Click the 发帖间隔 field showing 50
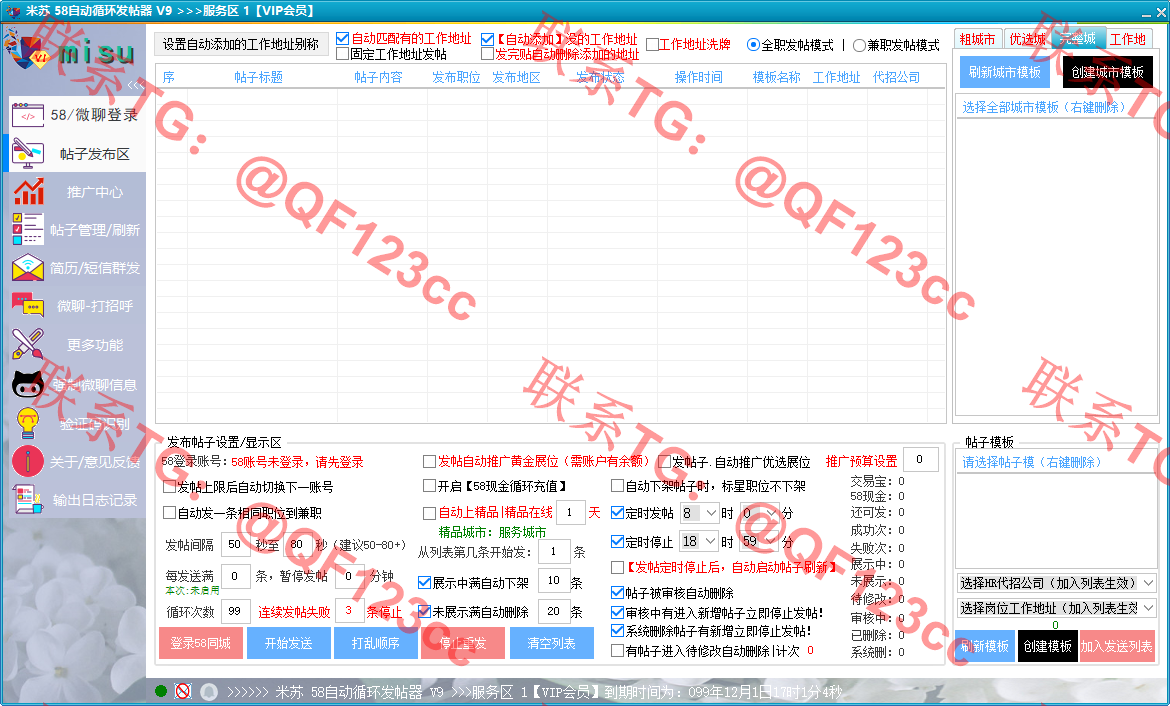Image resolution: width=1170 pixels, height=706 pixels. tap(235, 545)
